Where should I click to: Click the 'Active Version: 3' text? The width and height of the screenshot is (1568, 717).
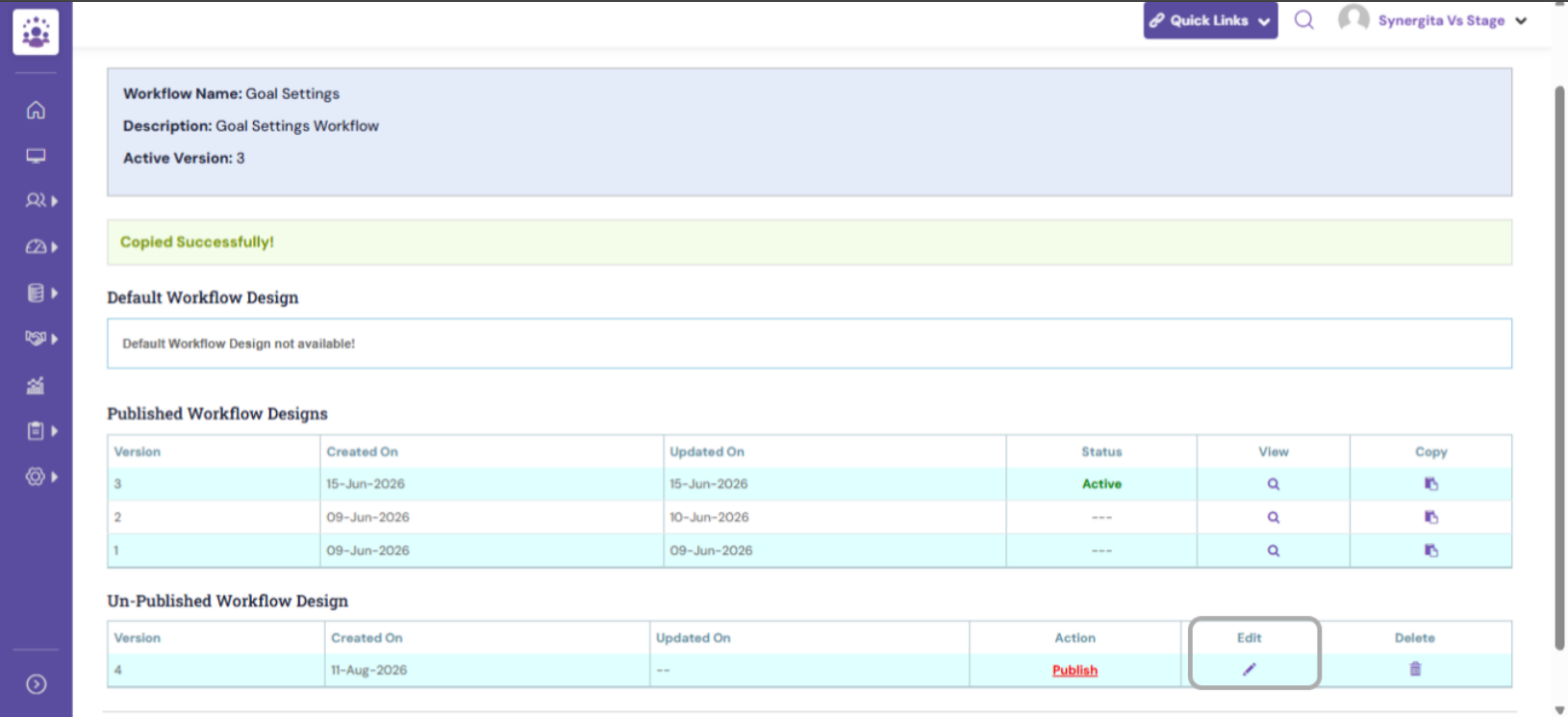(184, 158)
